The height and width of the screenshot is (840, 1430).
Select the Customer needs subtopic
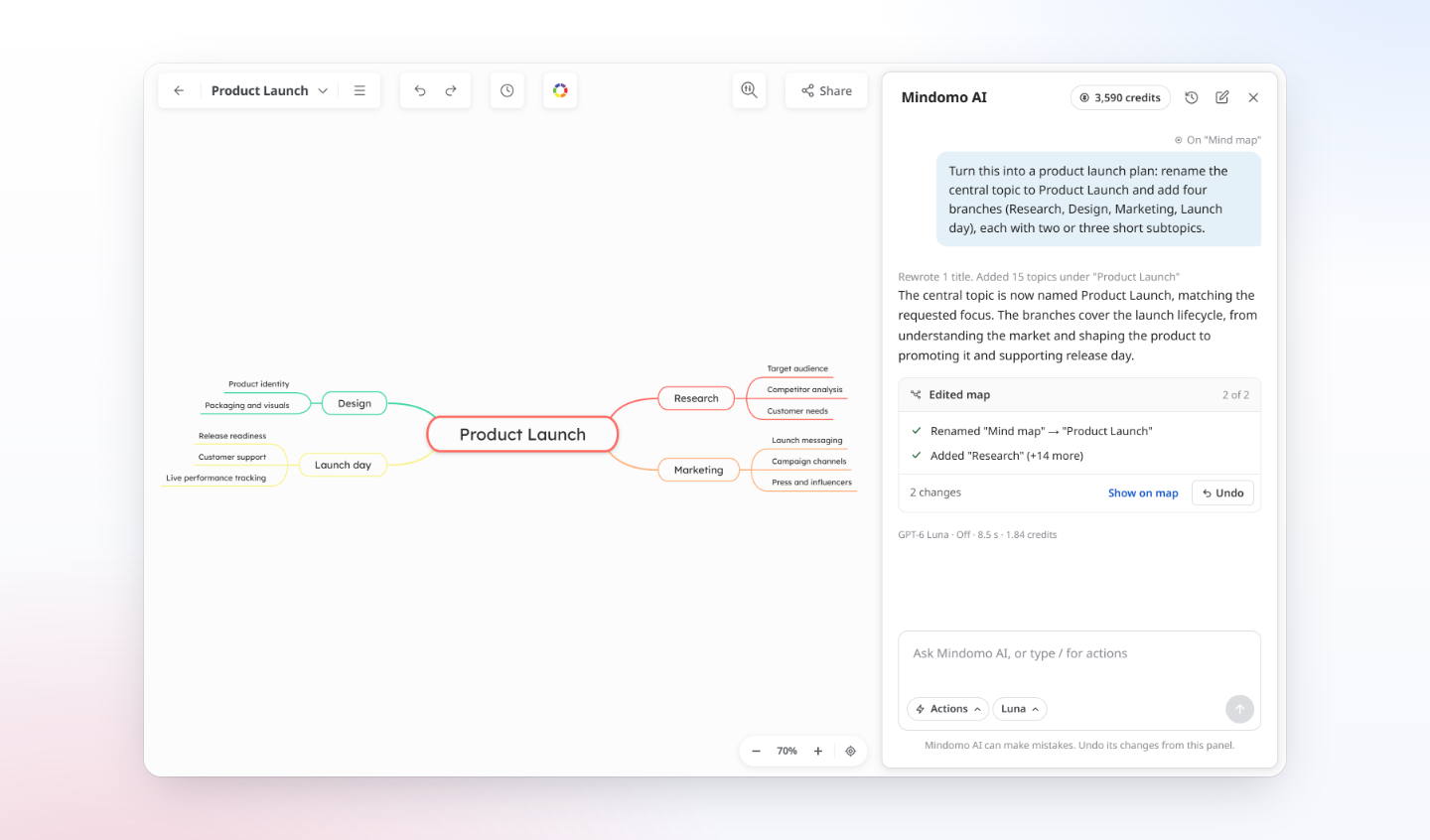pos(797,411)
